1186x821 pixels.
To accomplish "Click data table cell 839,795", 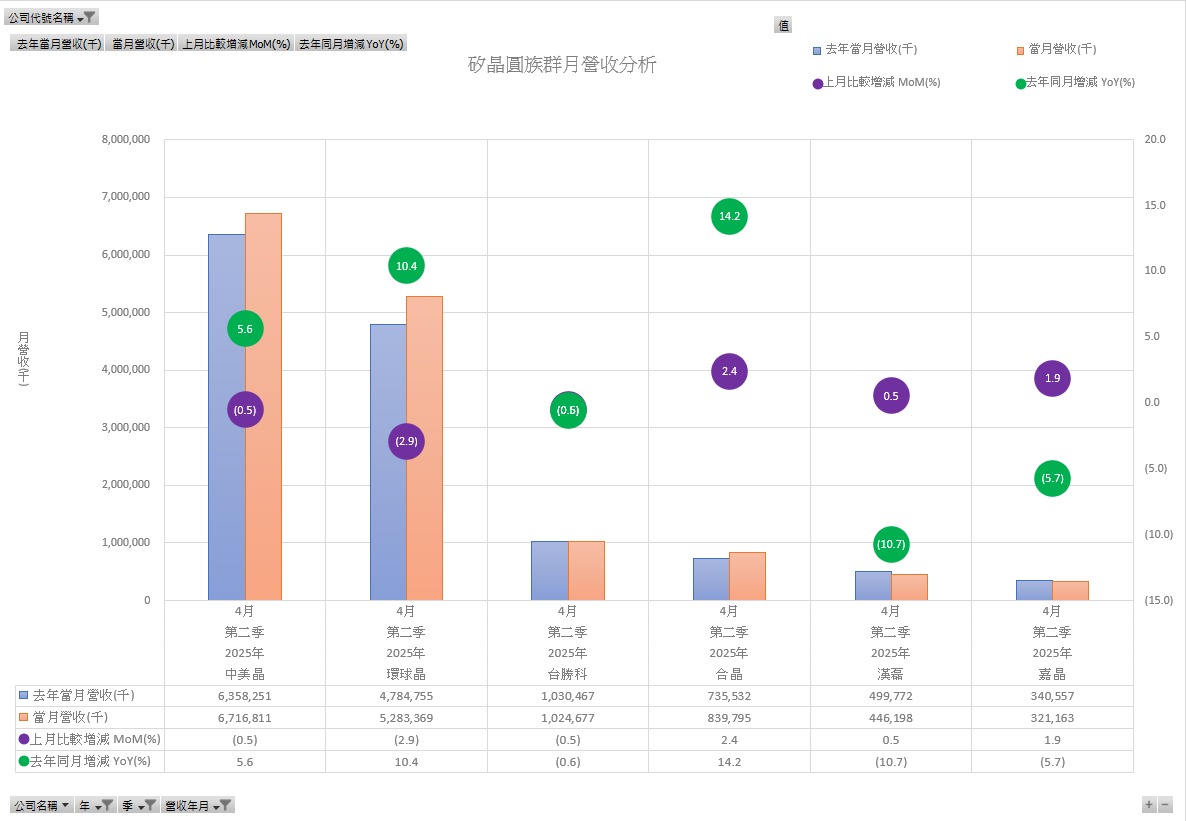I will coord(729,717).
